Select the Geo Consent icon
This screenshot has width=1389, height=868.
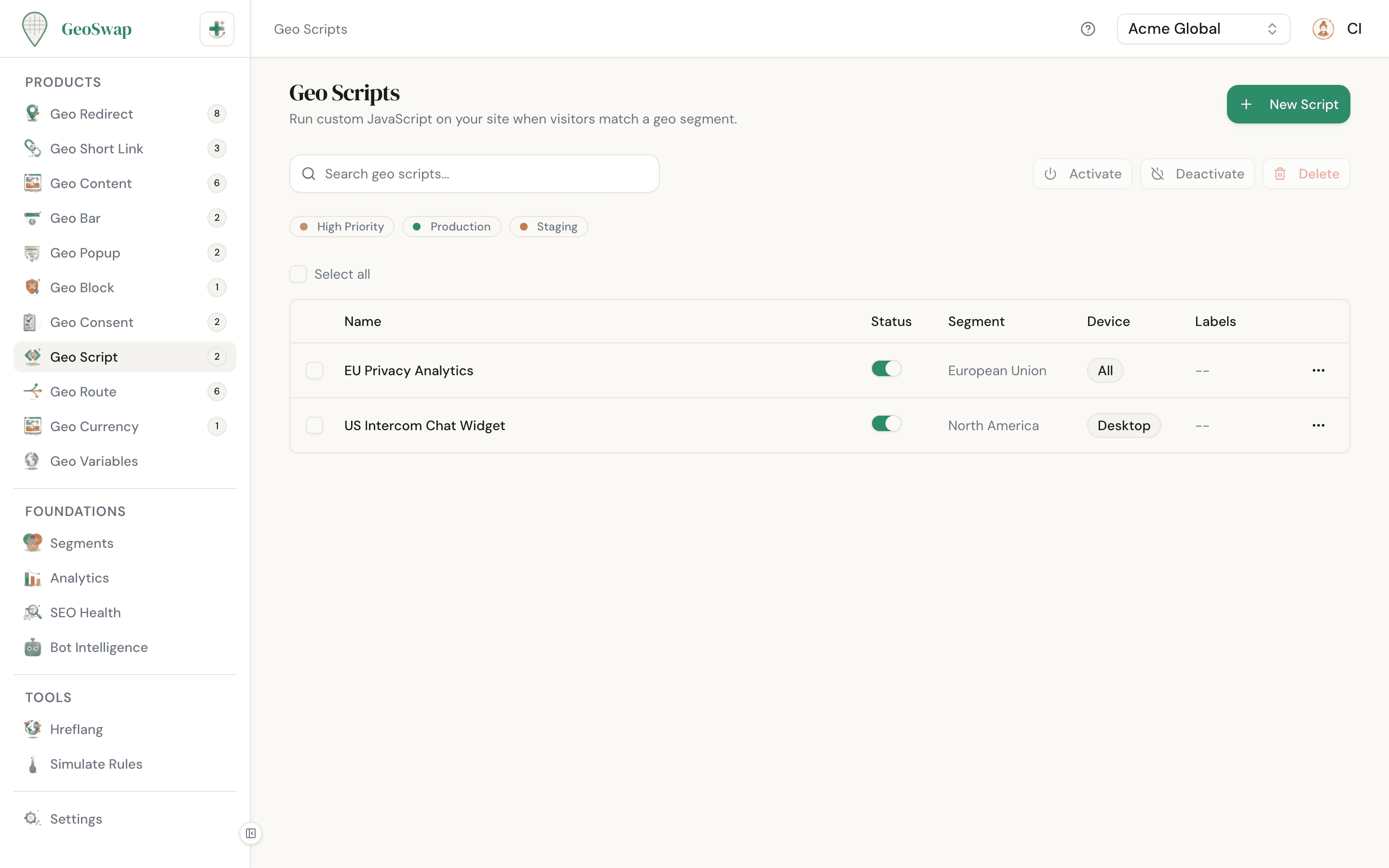pos(32,322)
